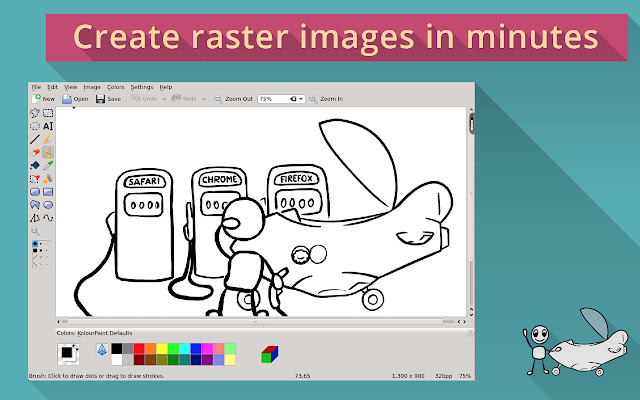Select the Elliptical selection tool

click(x=35, y=126)
